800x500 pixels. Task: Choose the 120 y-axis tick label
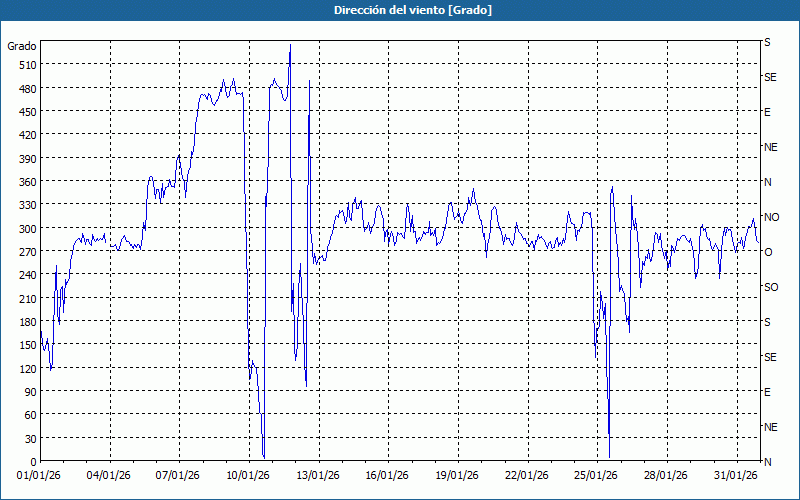pos(28,369)
